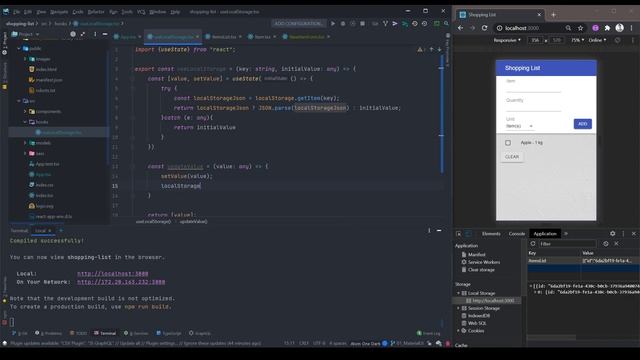Open a new Chrome tab
640x360 pixels.
(553, 15)
